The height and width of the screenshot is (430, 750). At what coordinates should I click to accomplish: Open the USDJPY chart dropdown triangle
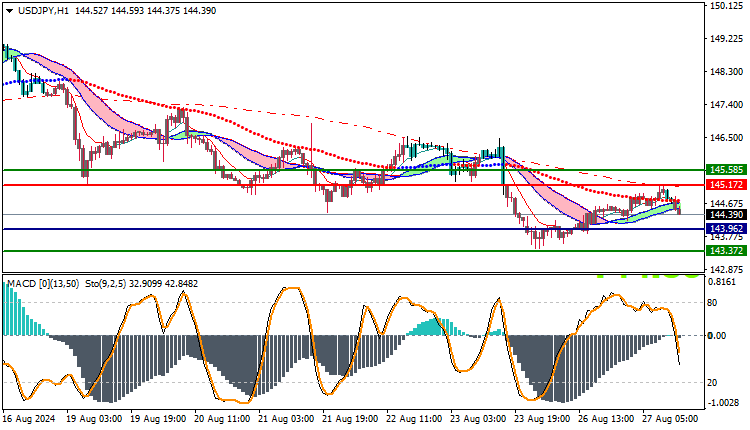point(9,11)
